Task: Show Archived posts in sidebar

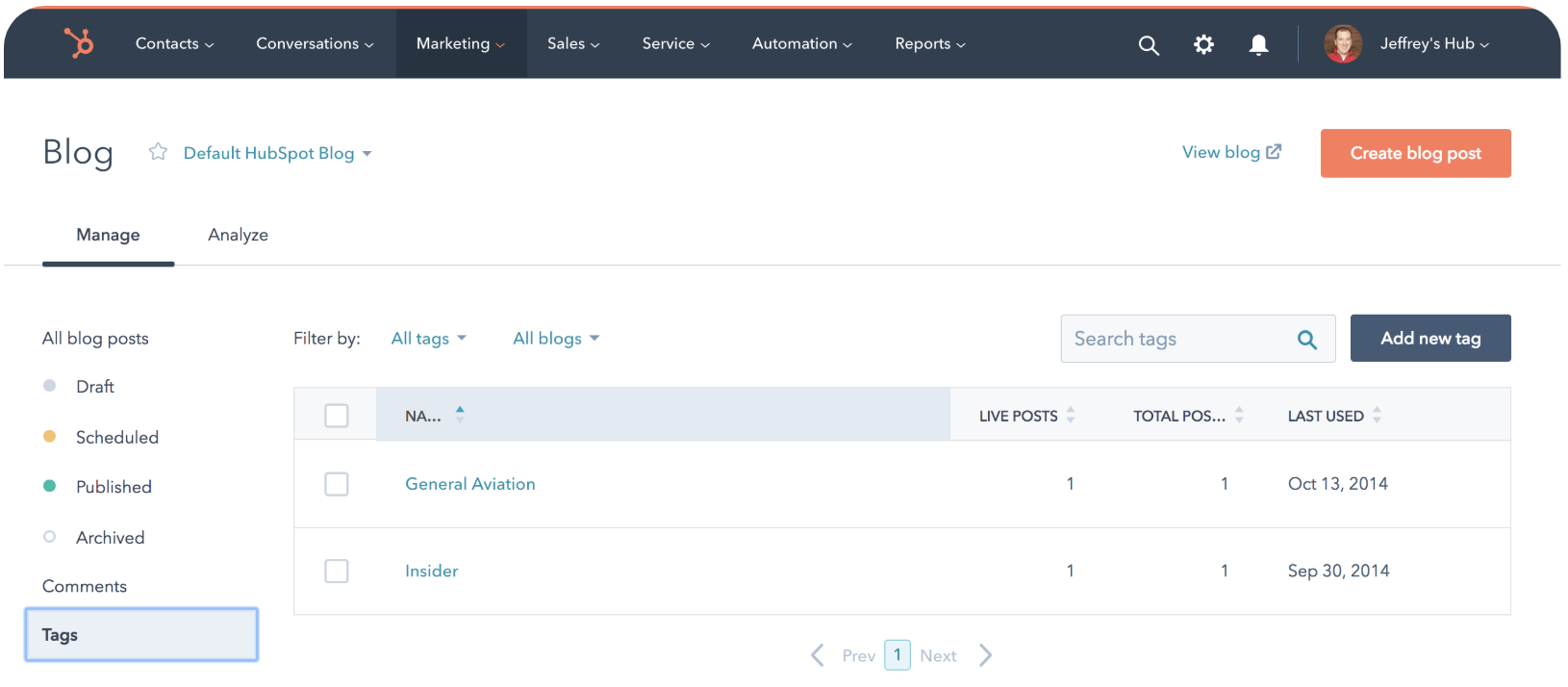Action: (x=110, y=538)
